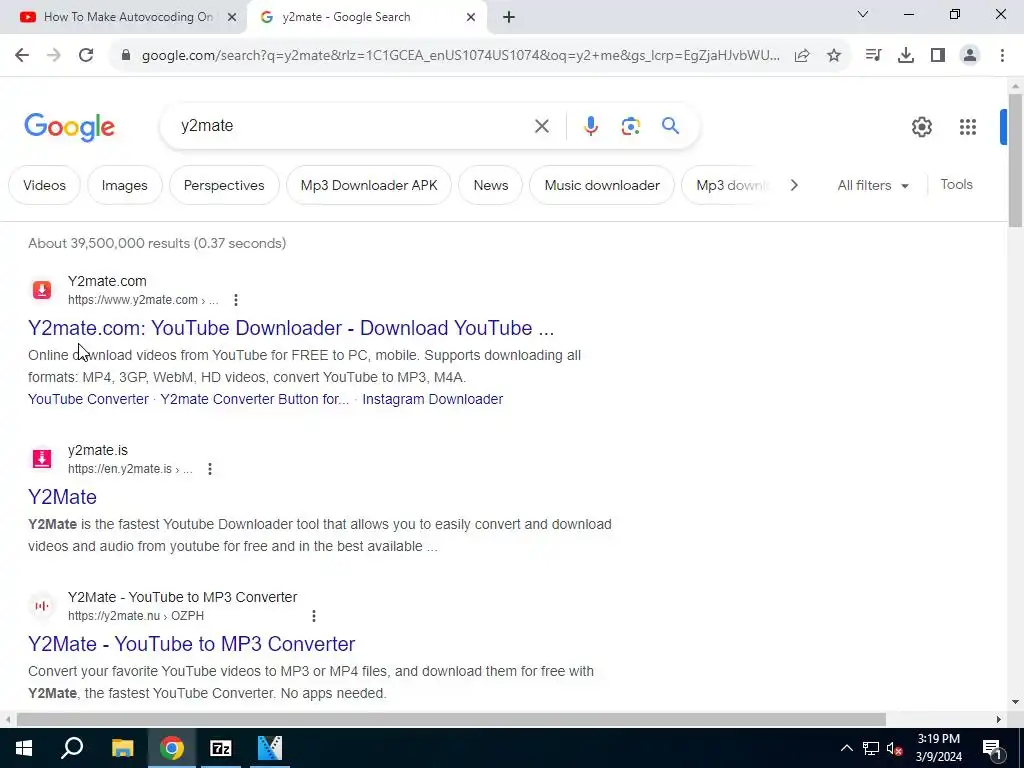
Task: Go back using the browser back arrow
Action: 22,56
